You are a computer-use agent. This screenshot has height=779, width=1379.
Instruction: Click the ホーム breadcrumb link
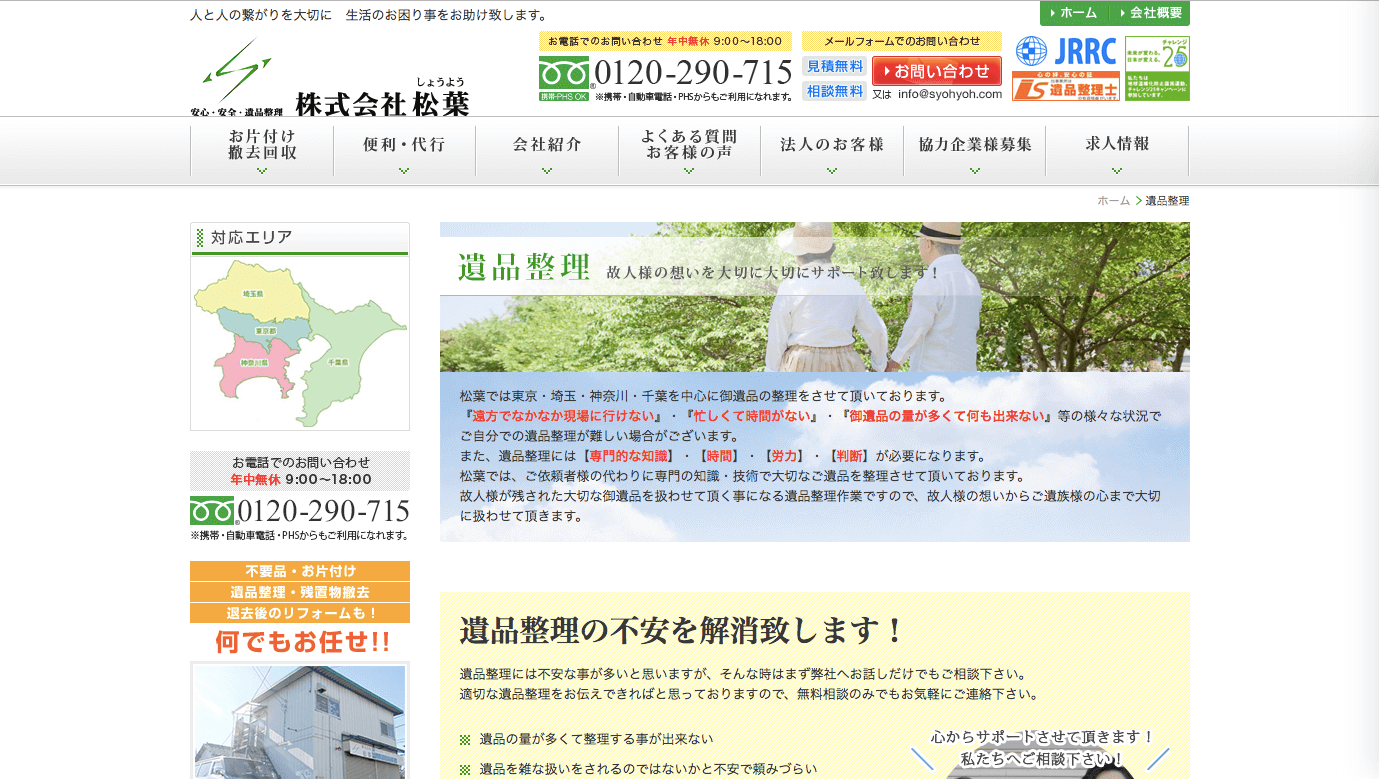(1113, 201)
